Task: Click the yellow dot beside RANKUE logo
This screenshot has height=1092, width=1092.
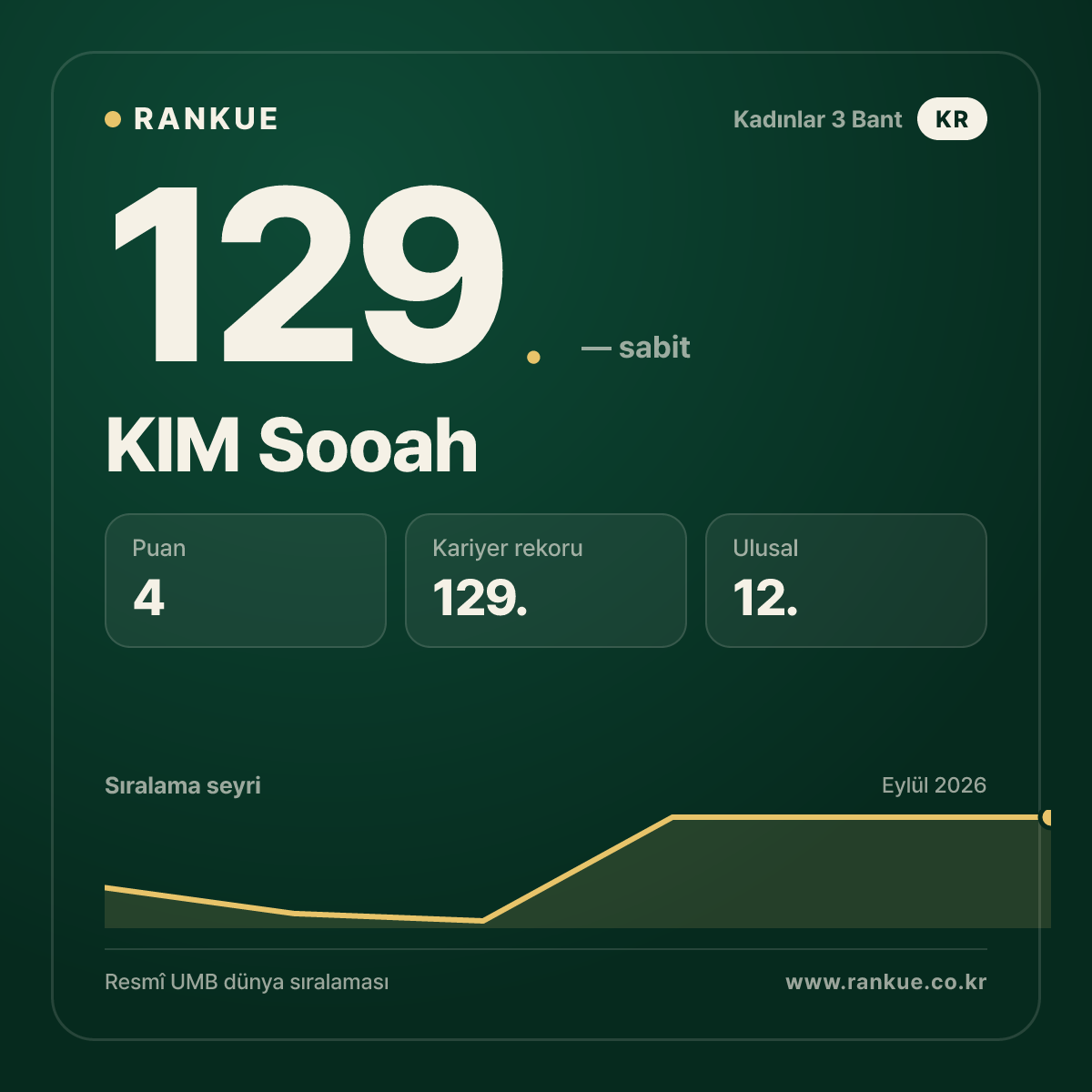Action: tap(113, 119)
